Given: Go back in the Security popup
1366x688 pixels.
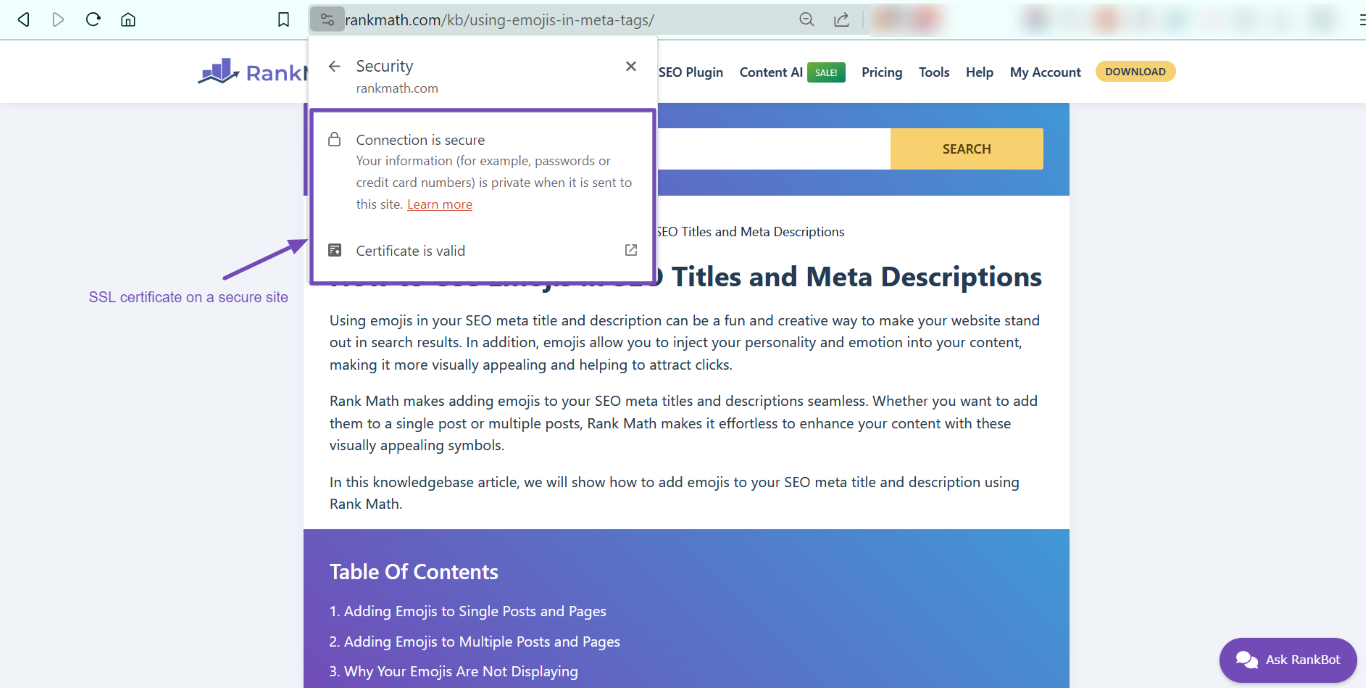Looking at the screenshot, I should [335, 66].
